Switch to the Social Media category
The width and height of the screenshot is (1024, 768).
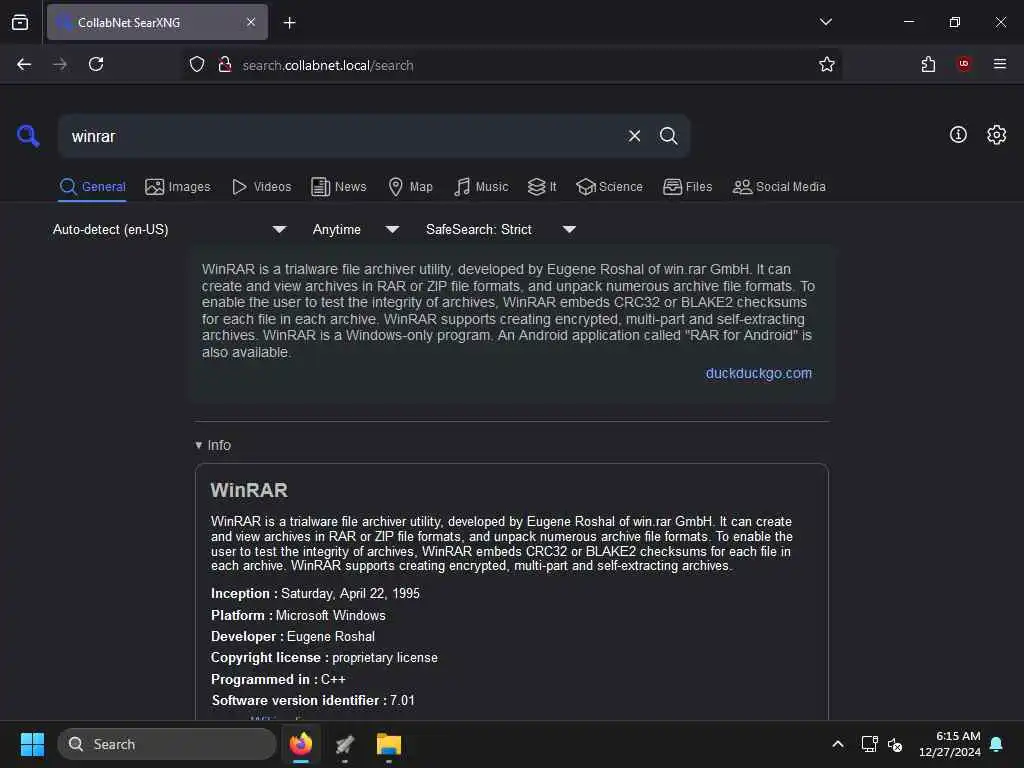point(778,187)
